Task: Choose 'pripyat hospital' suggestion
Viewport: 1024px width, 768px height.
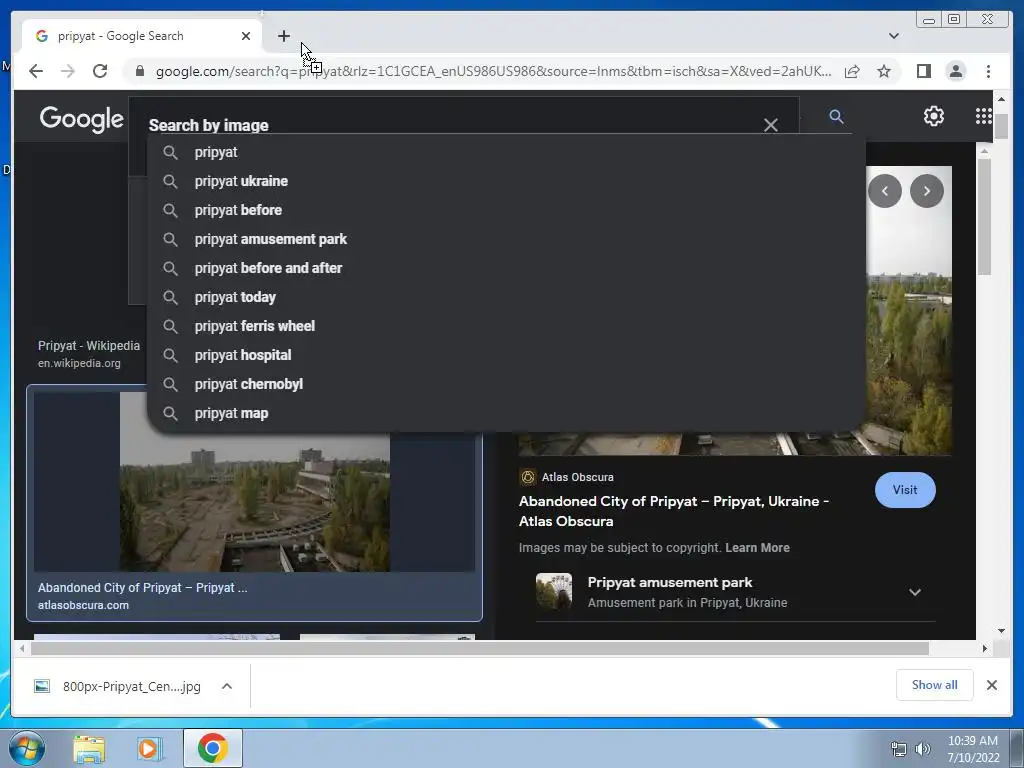Action: 506,355
